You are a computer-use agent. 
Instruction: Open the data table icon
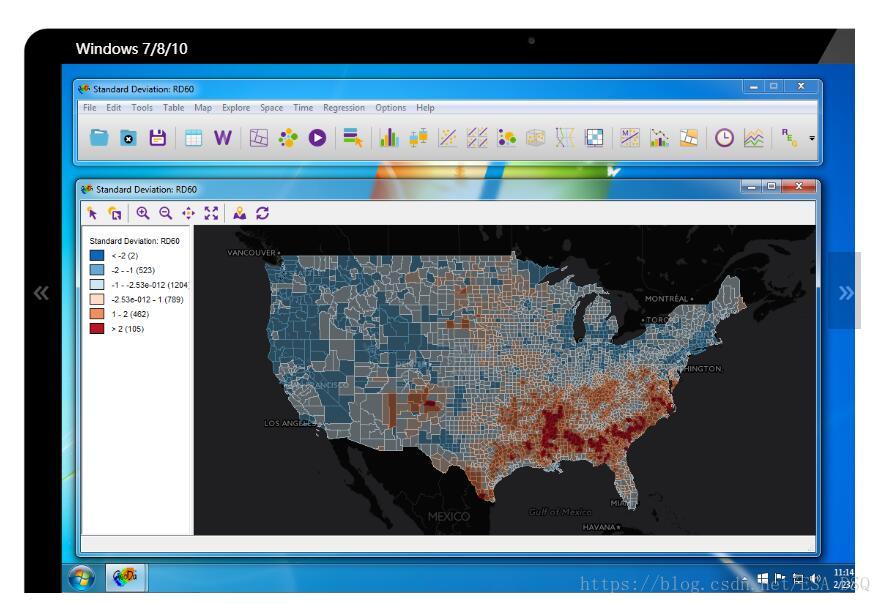point(193,137)
